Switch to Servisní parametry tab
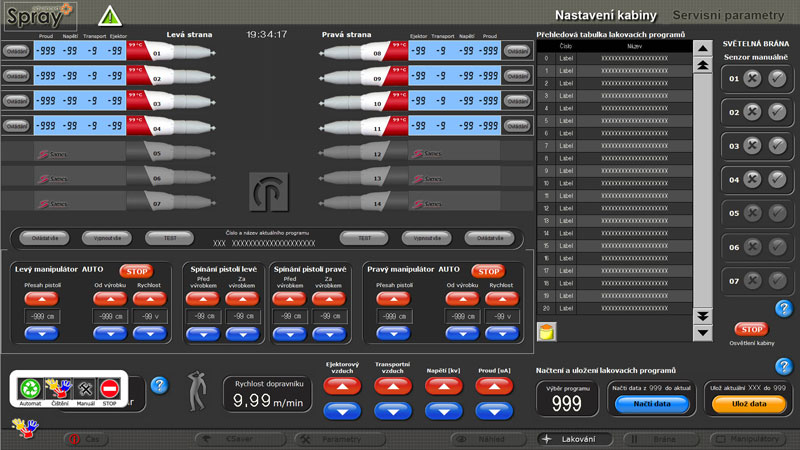 click(x=728, y=16)
